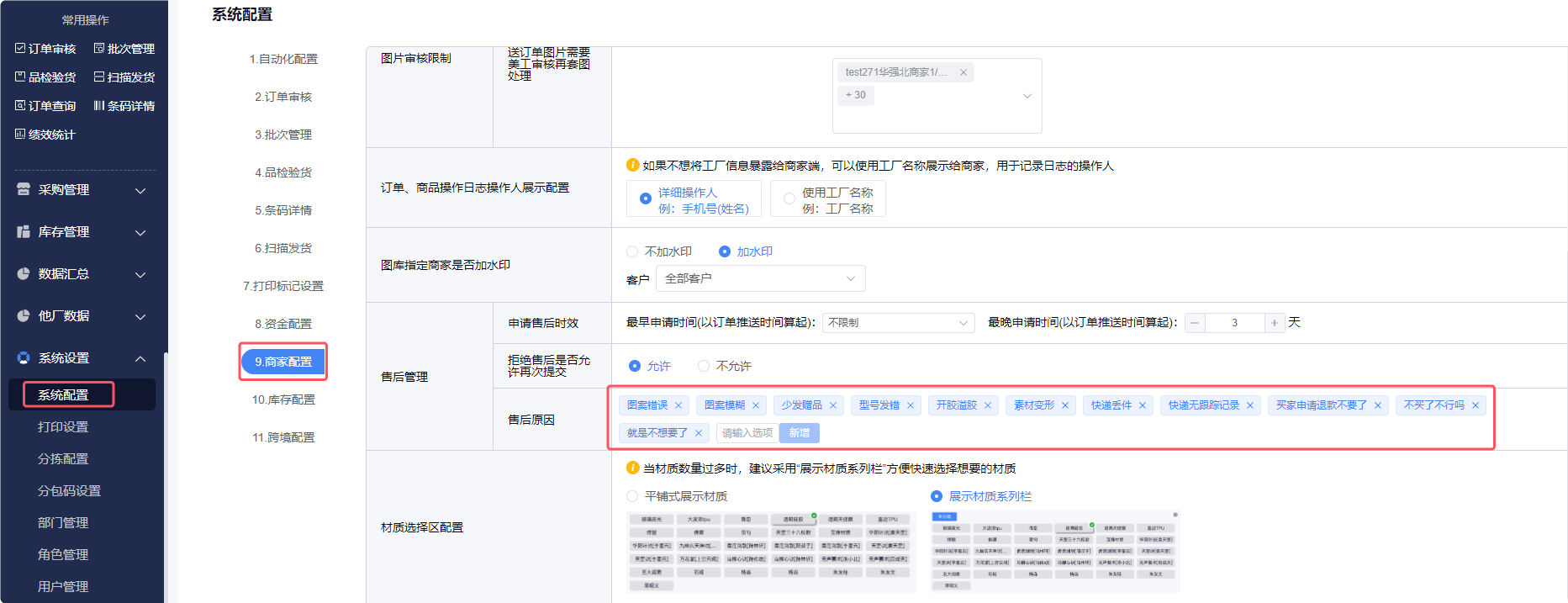This screenshot has width=1568, height=603.
Task: Remove the 快递丢件 reason tag
Action: tap(1143, 405)
